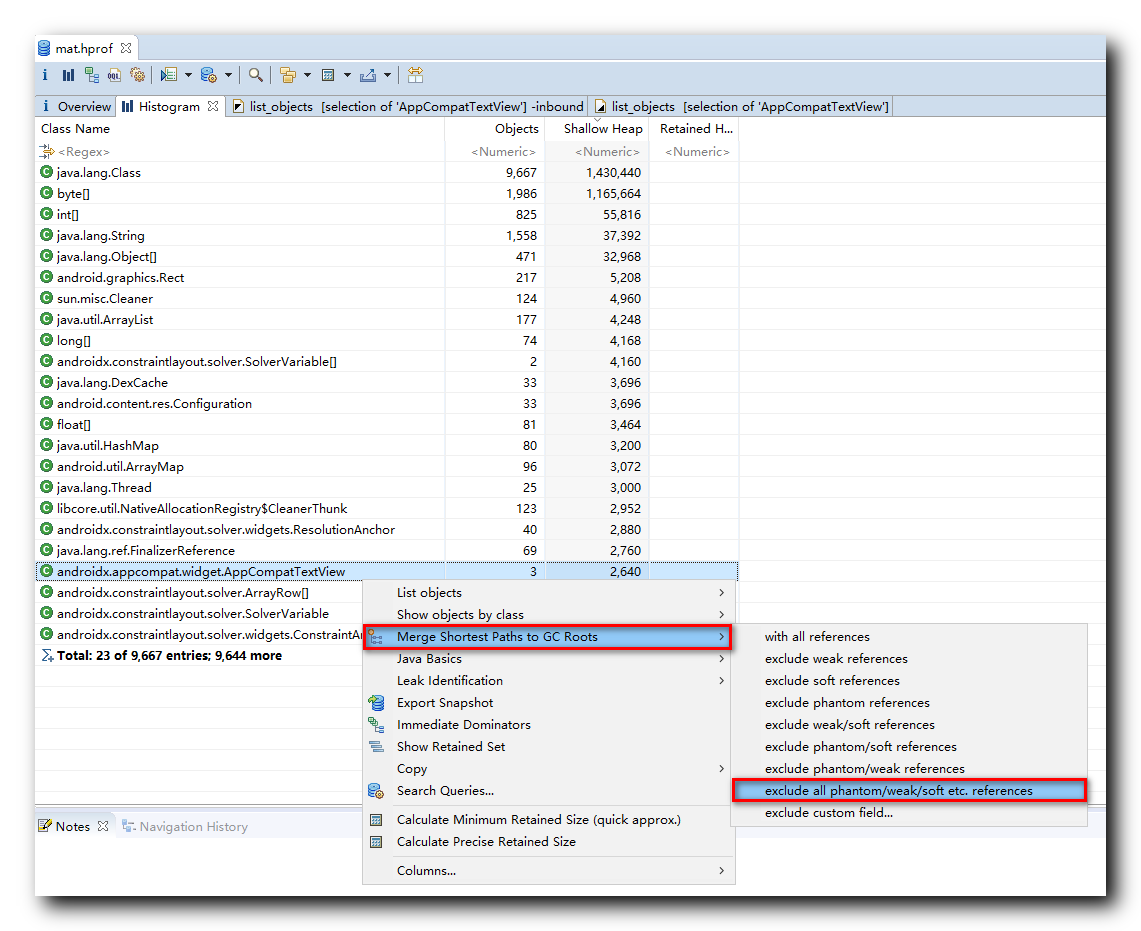Open the list_objects -inbound tab

point(408,106)
